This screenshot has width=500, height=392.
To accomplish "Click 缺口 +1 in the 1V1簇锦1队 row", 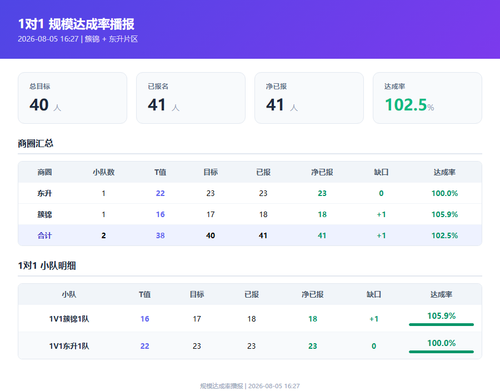I will 374,319.
